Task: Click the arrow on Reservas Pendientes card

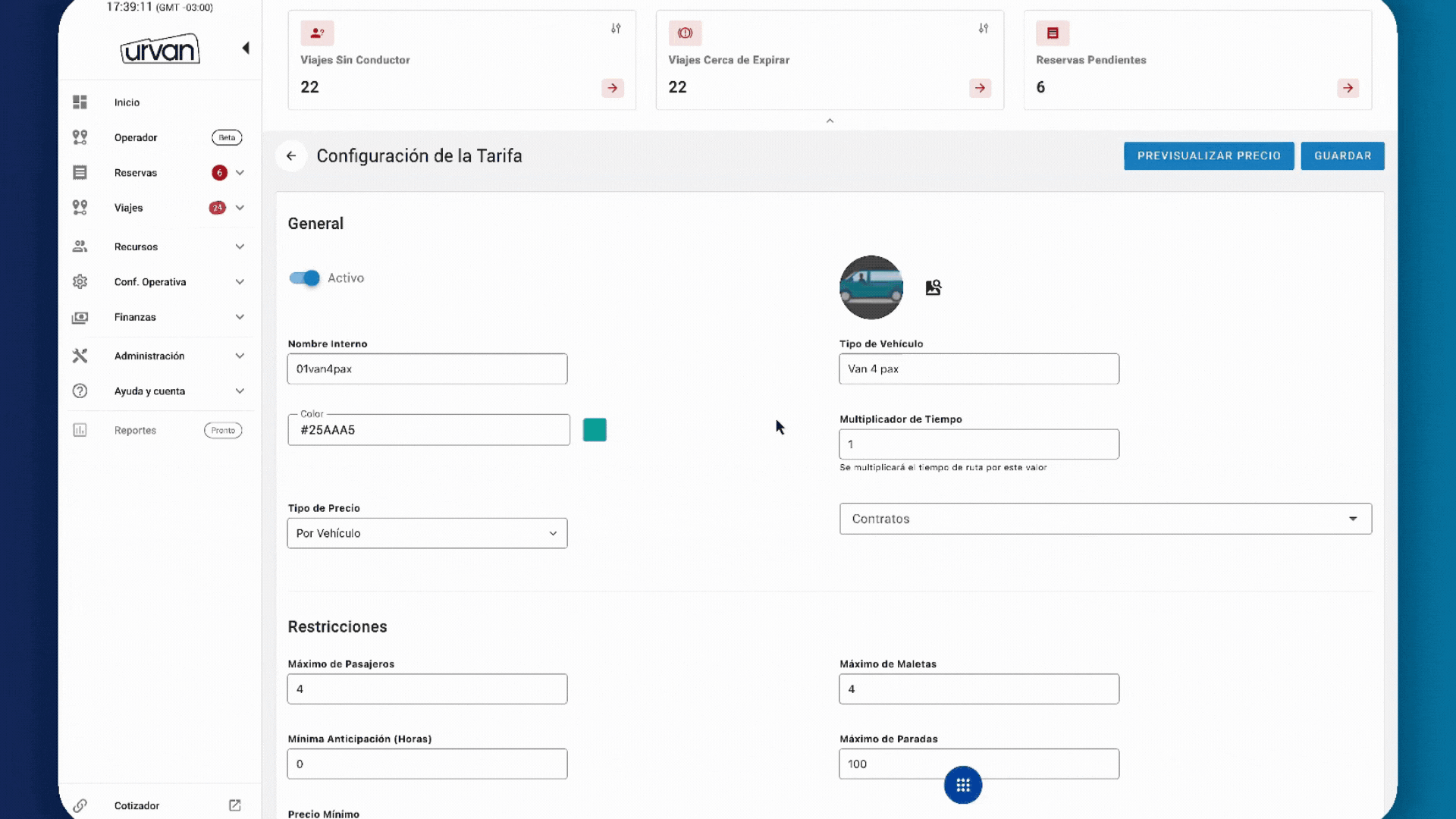Action: [x=1348, y=88]
